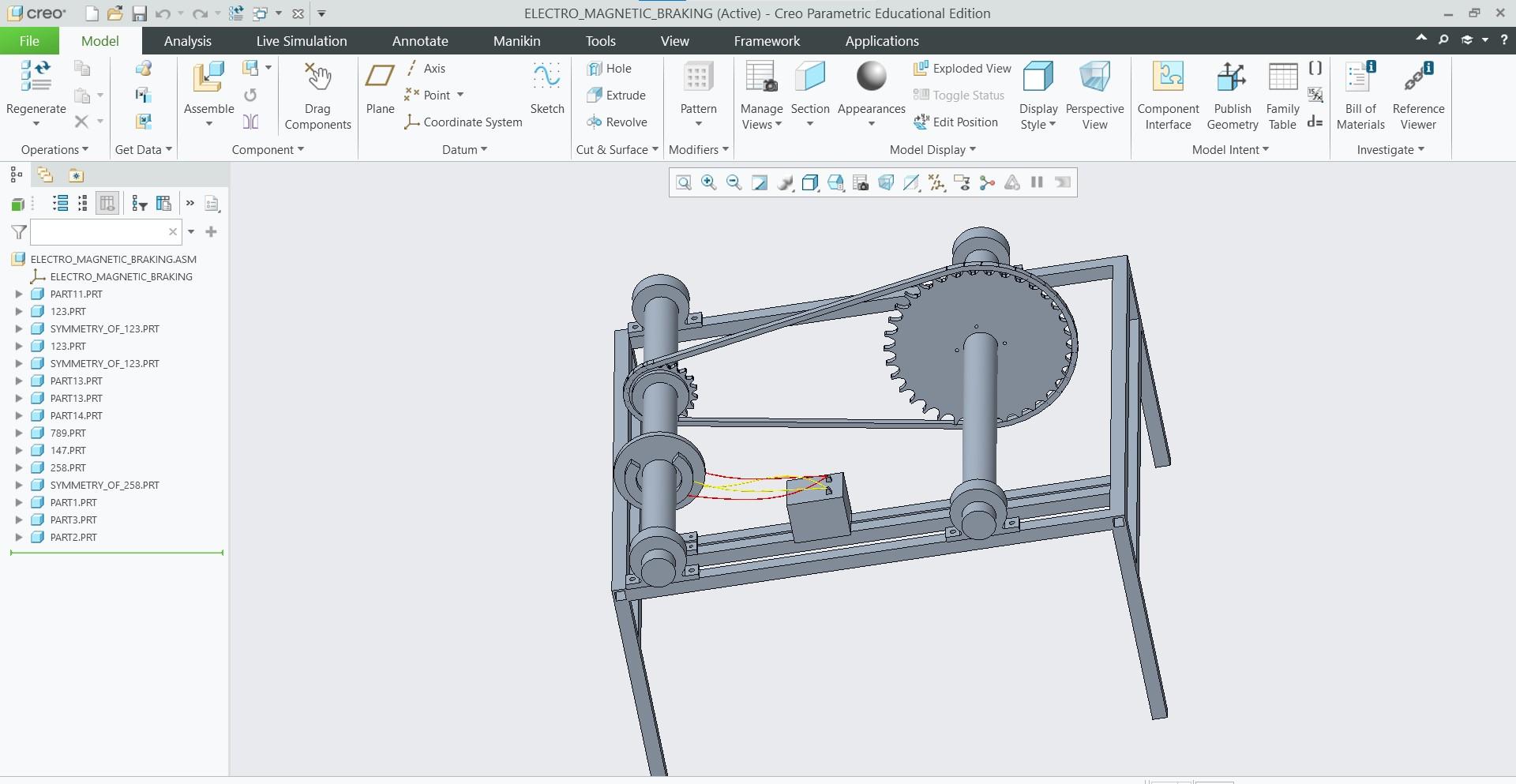Toggle Perspective View on
This screenshot has width=1516, height=784.
click(1094, 95)
